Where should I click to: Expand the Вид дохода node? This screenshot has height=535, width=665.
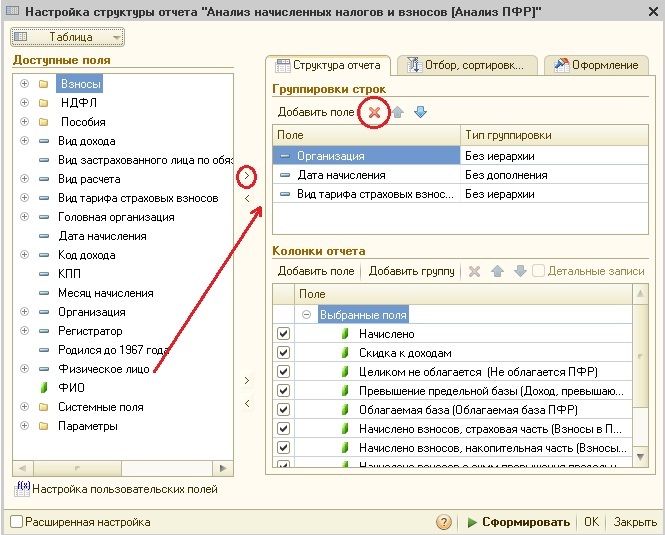click(x=24, y=140)
